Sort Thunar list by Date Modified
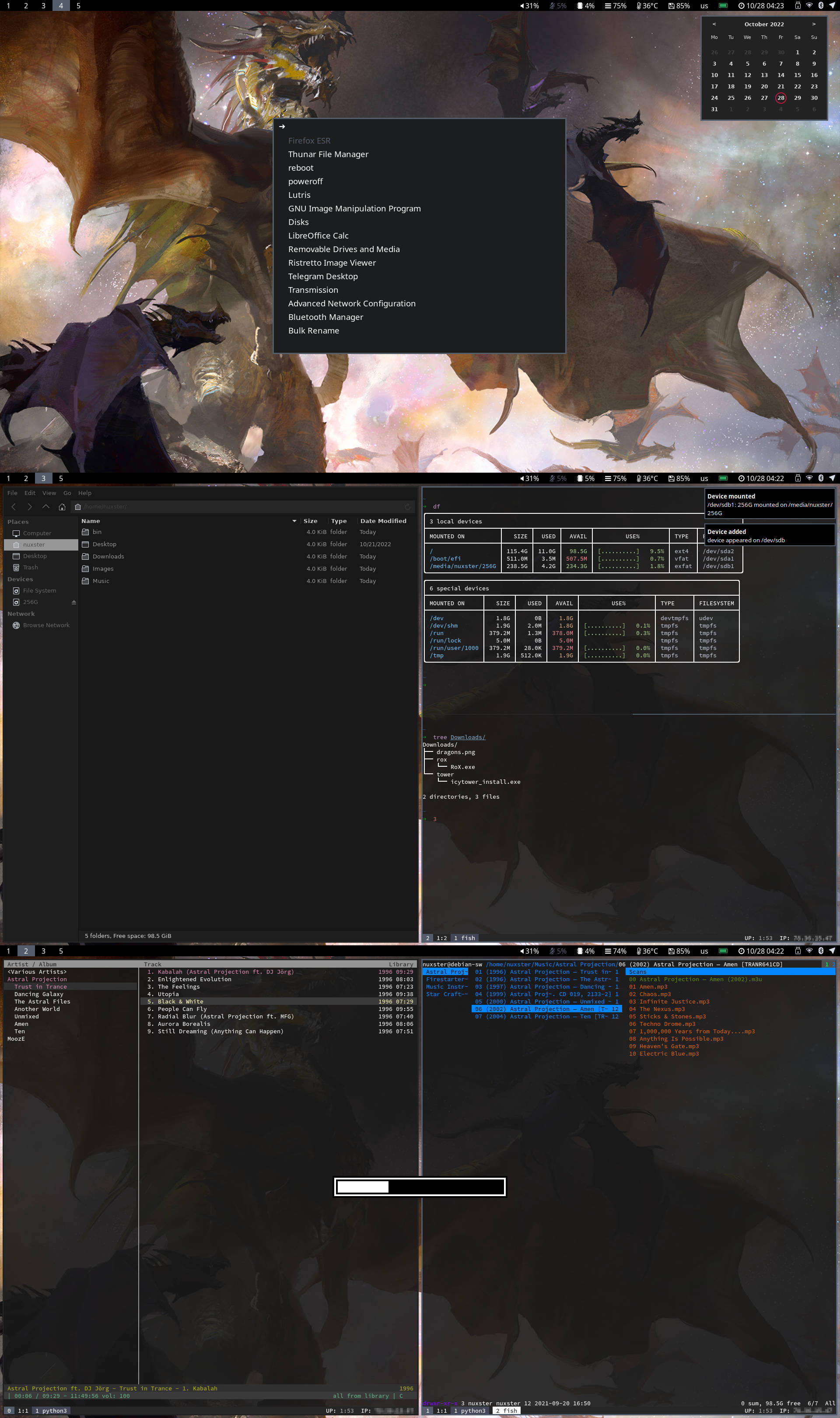Image resolution: width=840 pixels, height=1418 pixels. pyautogui.click(x=383, y=521)
